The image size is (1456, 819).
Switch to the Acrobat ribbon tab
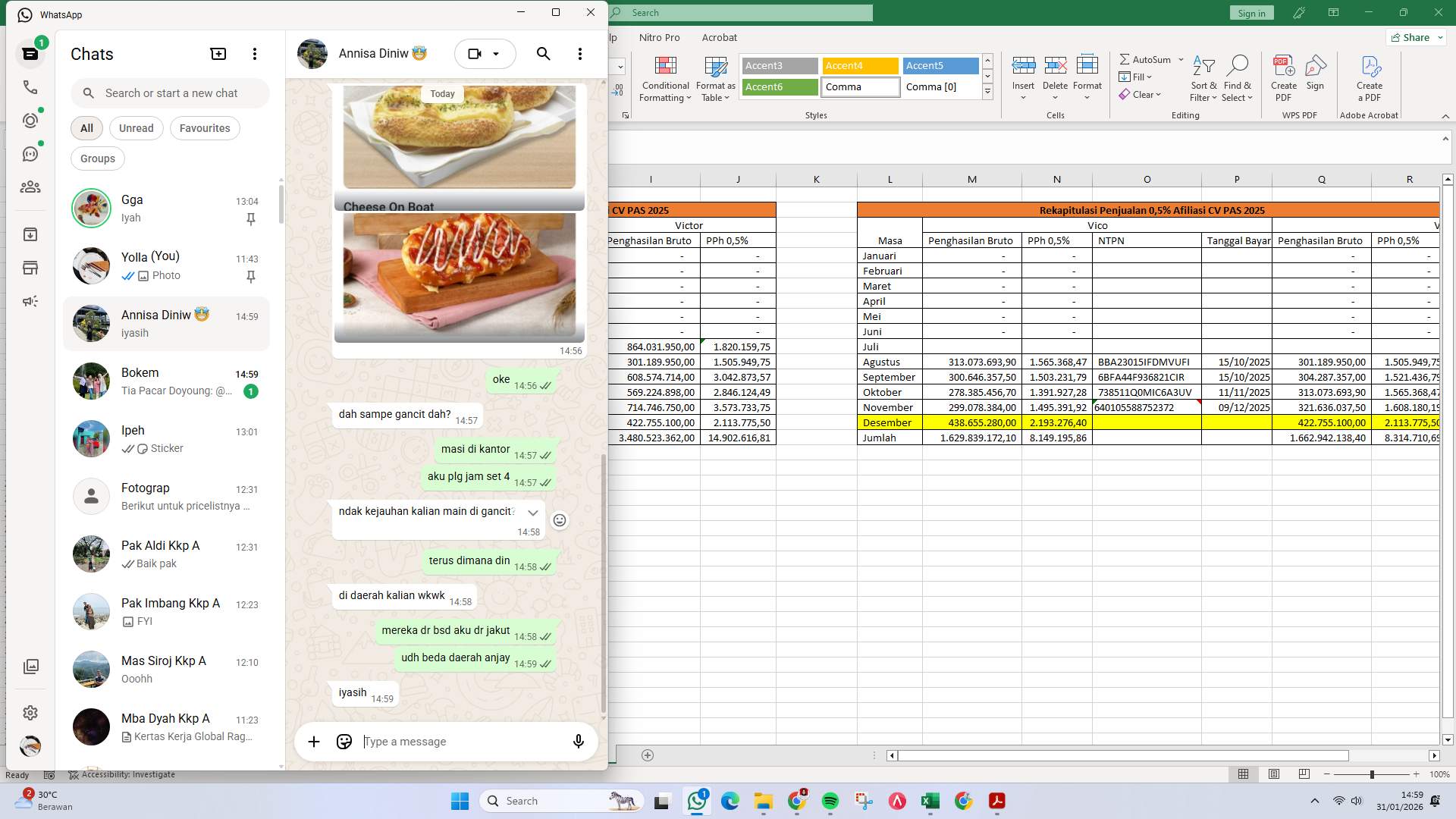pyautogui.click(x=720, y=37)
